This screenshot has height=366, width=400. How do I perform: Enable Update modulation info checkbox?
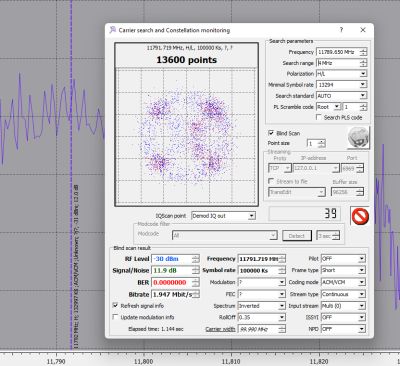[x=116, y=317]
